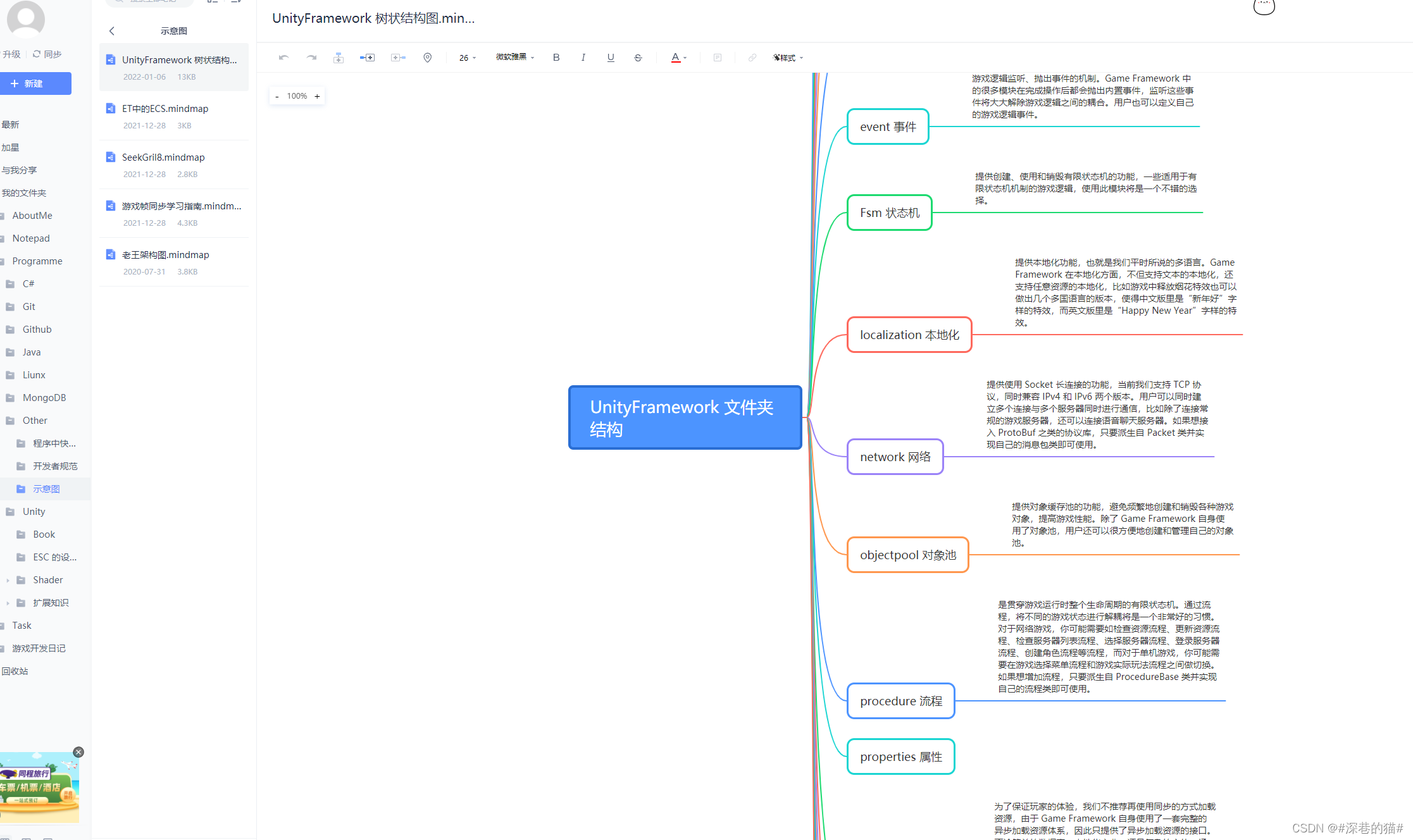This screenshot has height=840, width=1413.
Task: Open the Notepad folder
Action: tap(31, 238)
